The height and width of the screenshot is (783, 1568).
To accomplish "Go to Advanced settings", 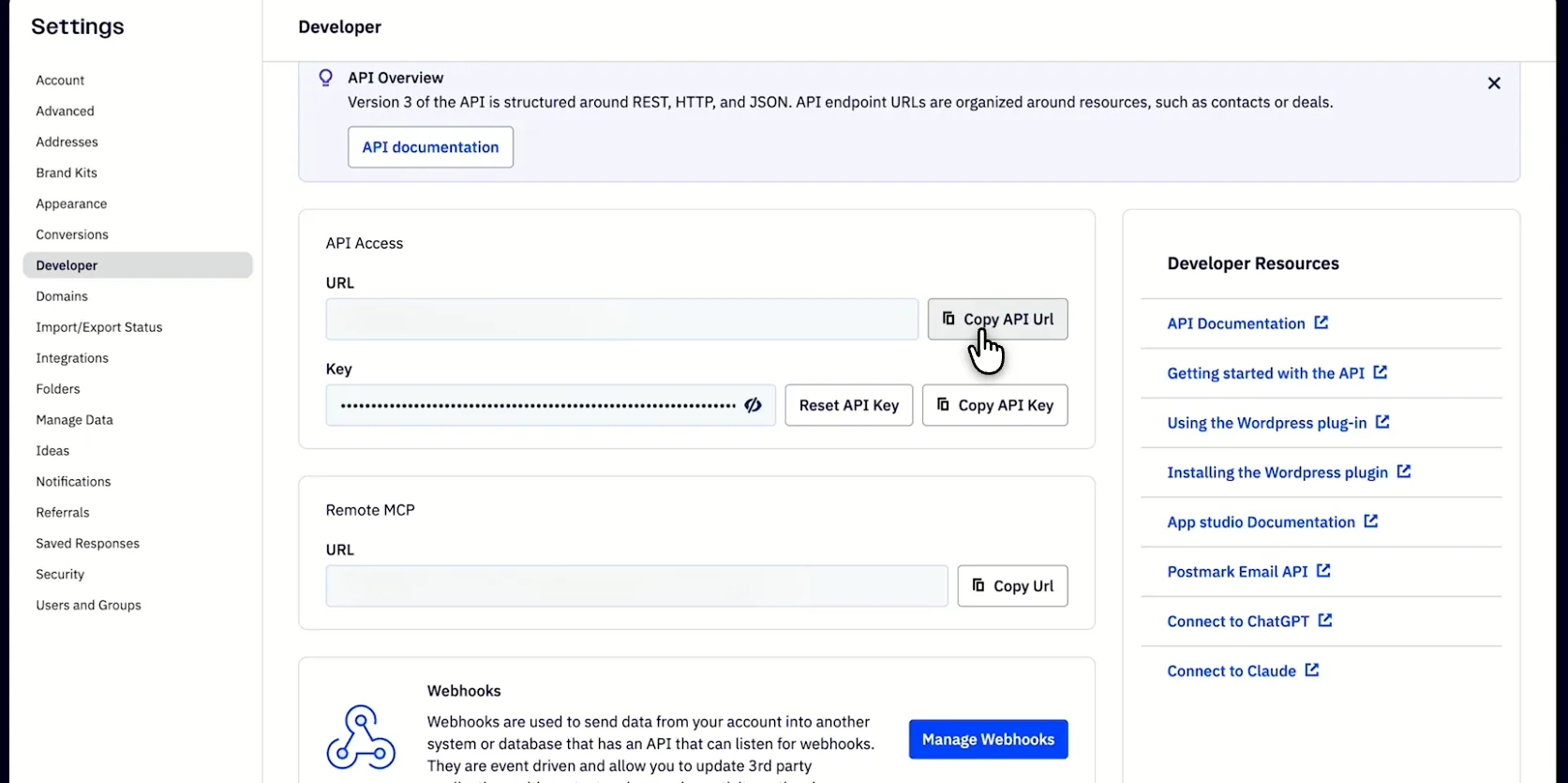I will (65, 112).
